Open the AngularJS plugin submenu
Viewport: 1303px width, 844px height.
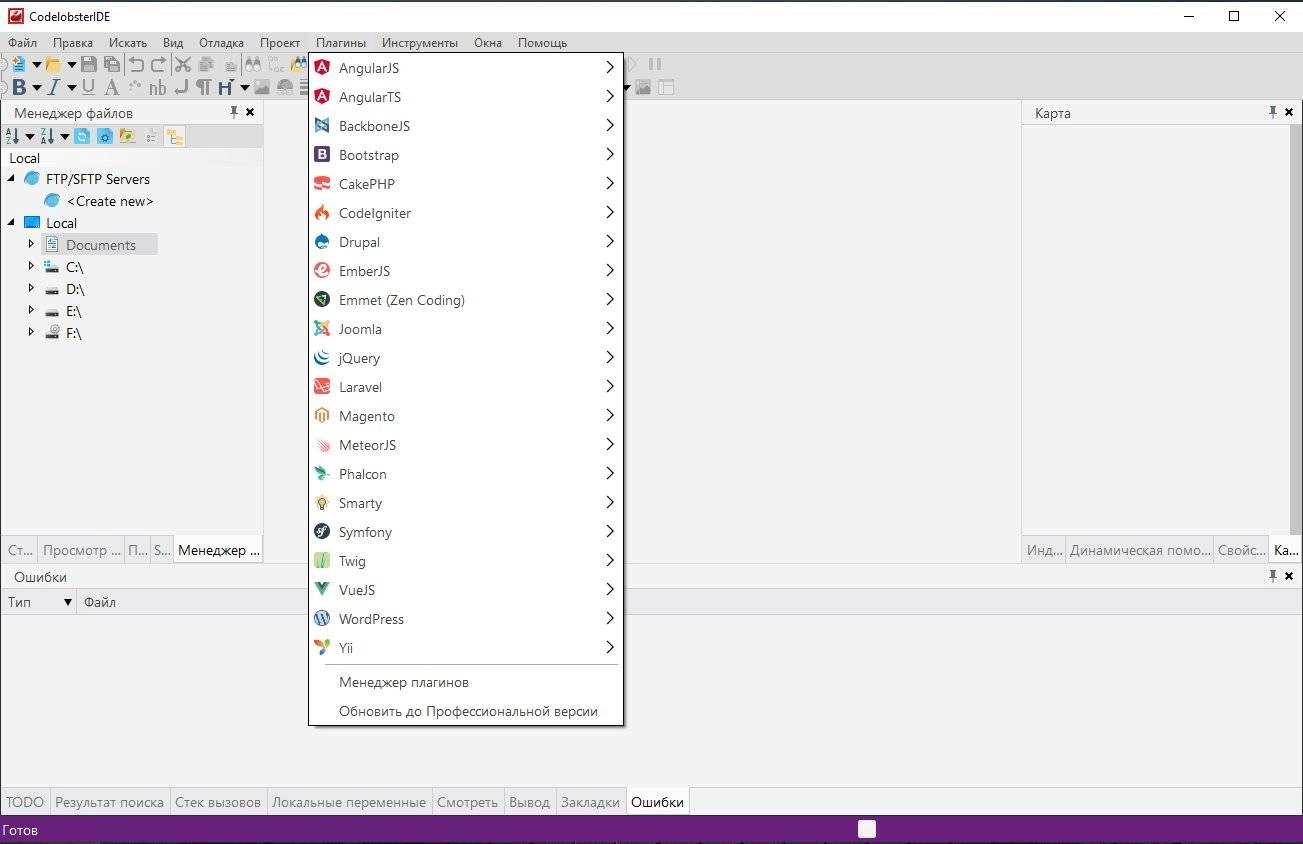[x=466, y=68]
